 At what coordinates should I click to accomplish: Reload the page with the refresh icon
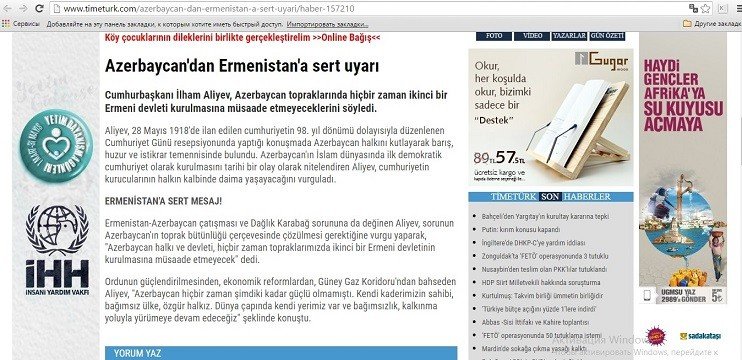click(x=40, y=8)
